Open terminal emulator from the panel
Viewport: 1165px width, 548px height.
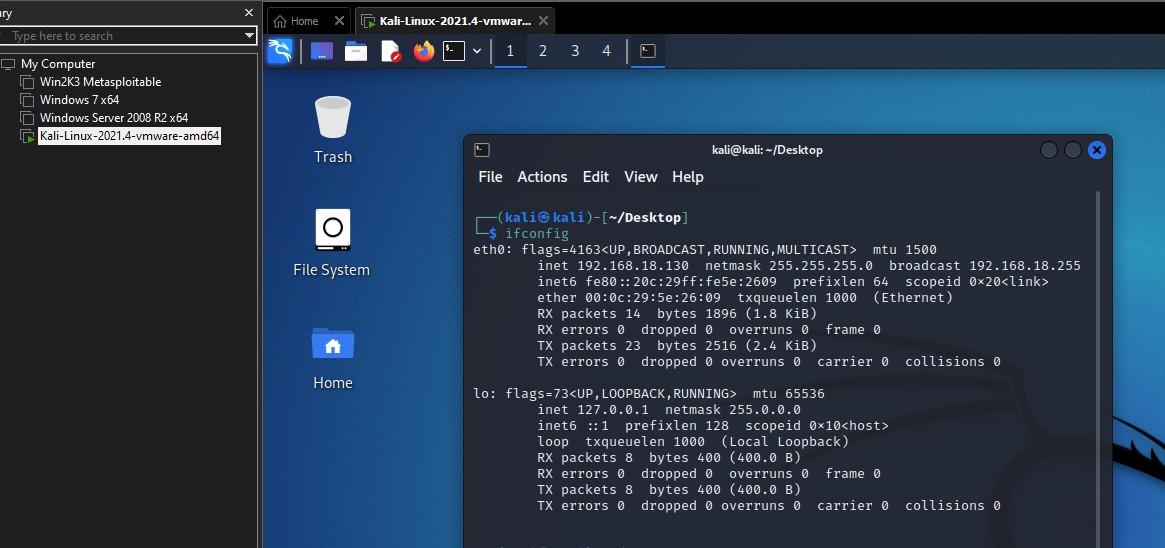coord(454,50)
